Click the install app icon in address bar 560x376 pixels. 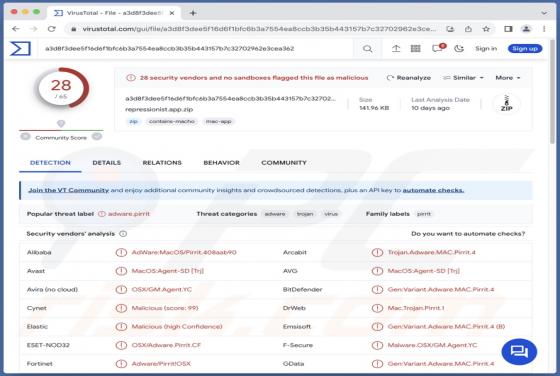[x=450, y=29]
